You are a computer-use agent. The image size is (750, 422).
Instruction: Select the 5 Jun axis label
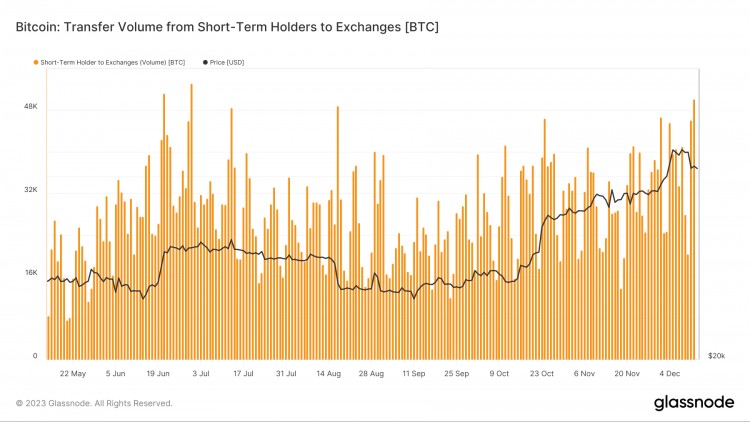coord(115,374)
